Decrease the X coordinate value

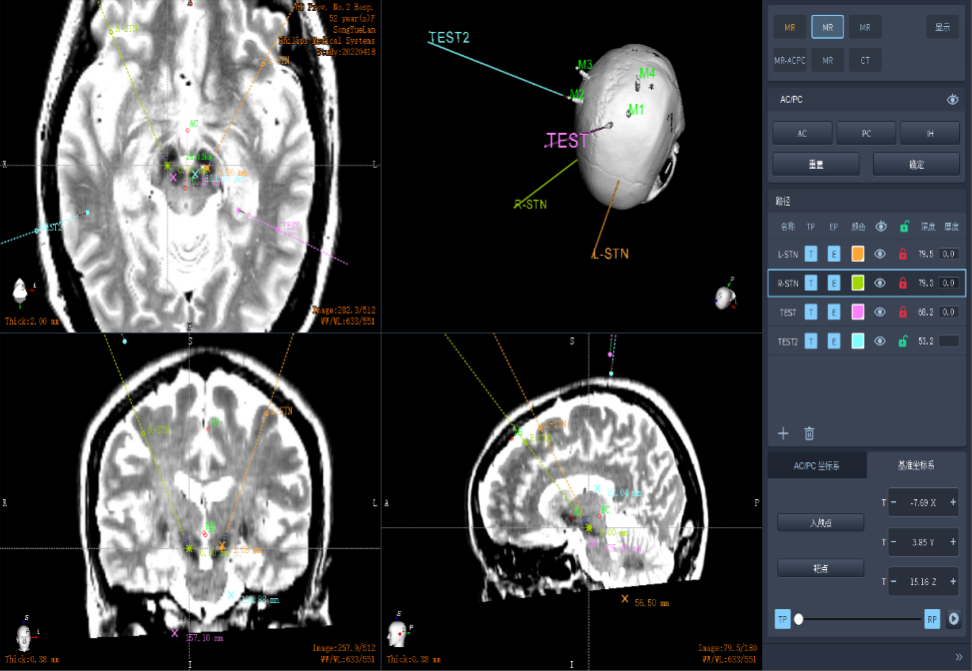[x=893, y=502]
